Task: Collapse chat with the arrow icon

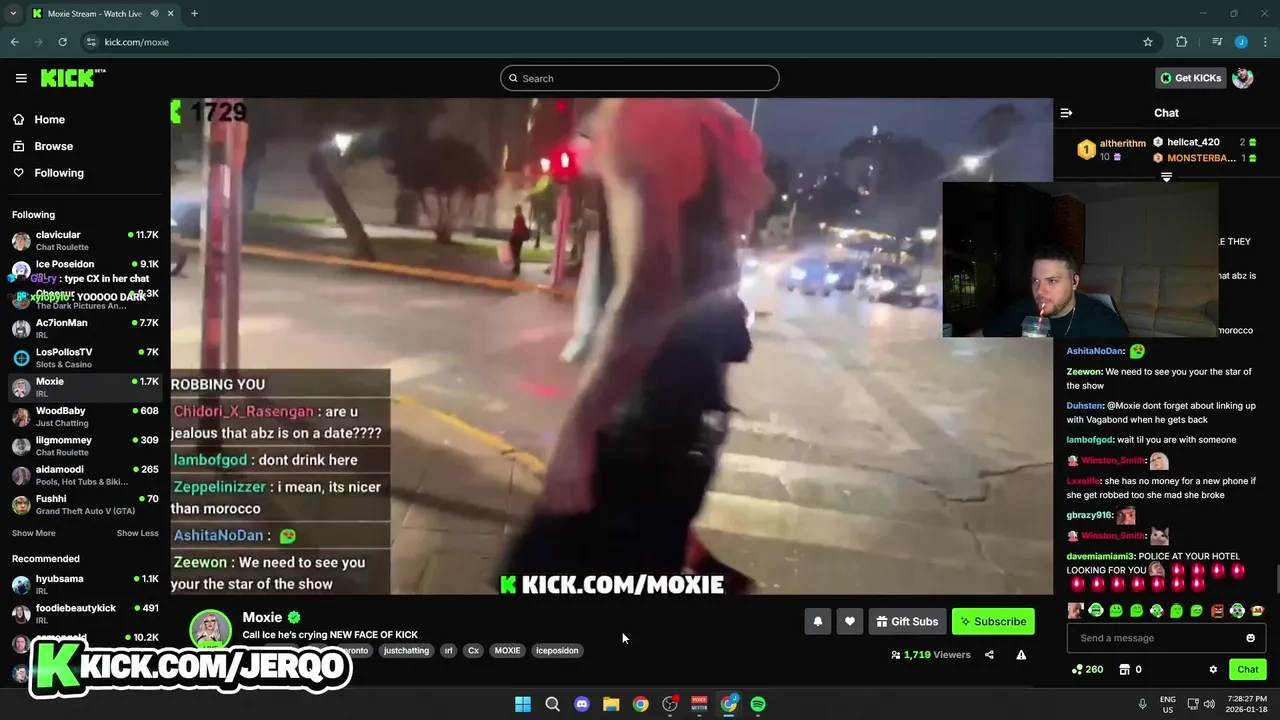Action: (1066, 113)
